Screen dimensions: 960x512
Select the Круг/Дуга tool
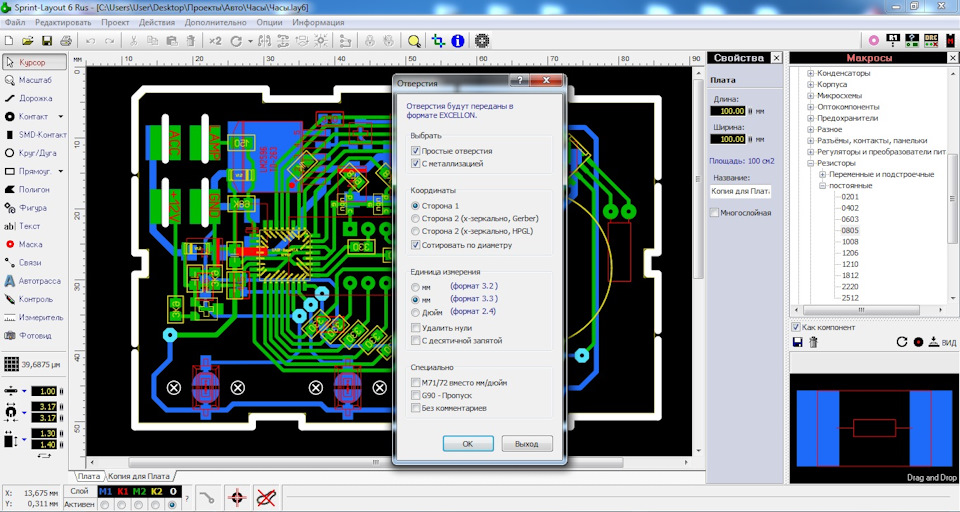pos(34,153)
